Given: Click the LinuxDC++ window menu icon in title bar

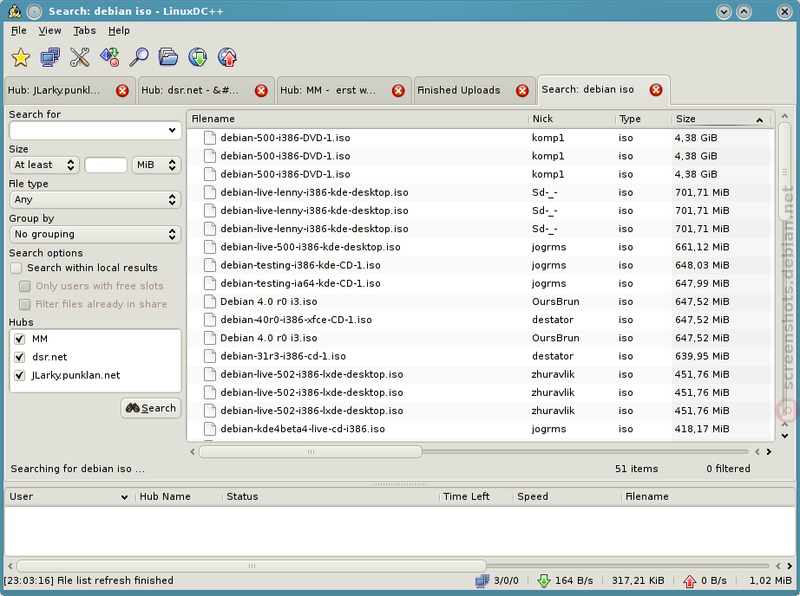Looking at the screenshot, I should [x=15, y=11].
